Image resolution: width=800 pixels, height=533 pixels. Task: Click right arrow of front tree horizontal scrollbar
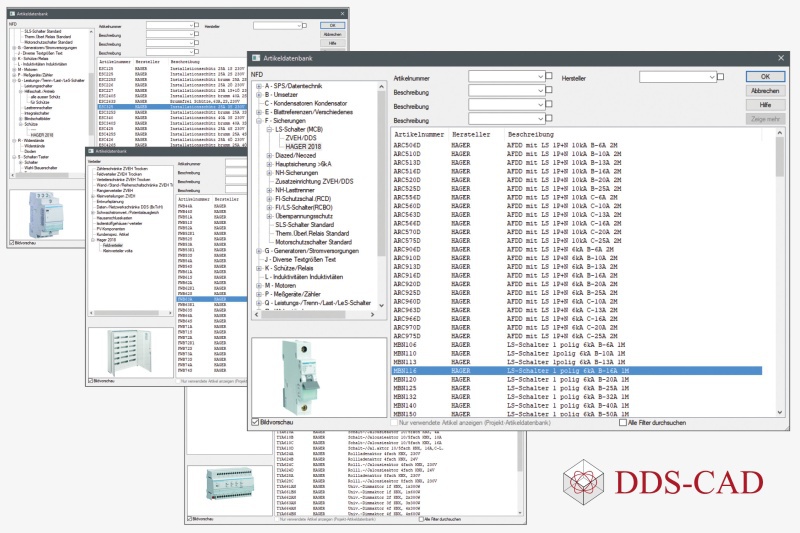372,315
